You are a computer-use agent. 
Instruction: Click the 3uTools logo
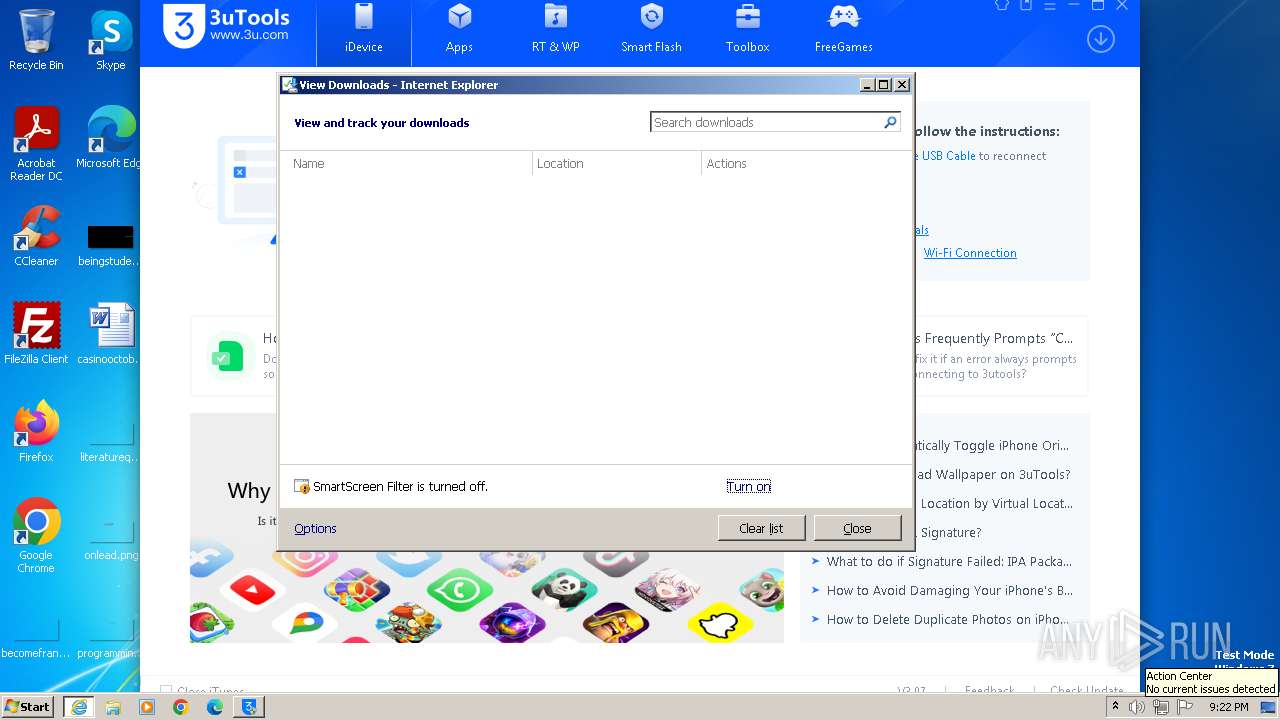(227, 25)
